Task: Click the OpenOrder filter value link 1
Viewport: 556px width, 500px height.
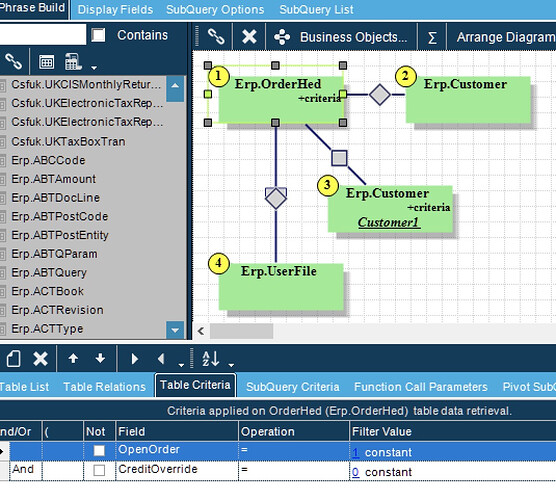Action: tap(356, 452)
